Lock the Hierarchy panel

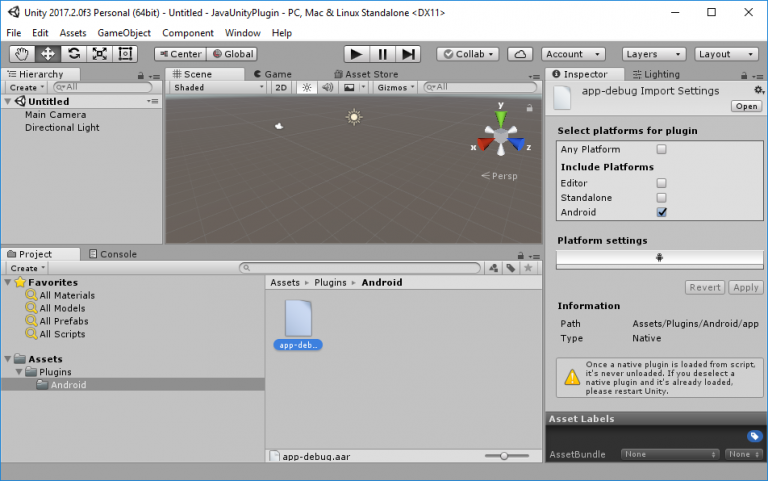141,75
